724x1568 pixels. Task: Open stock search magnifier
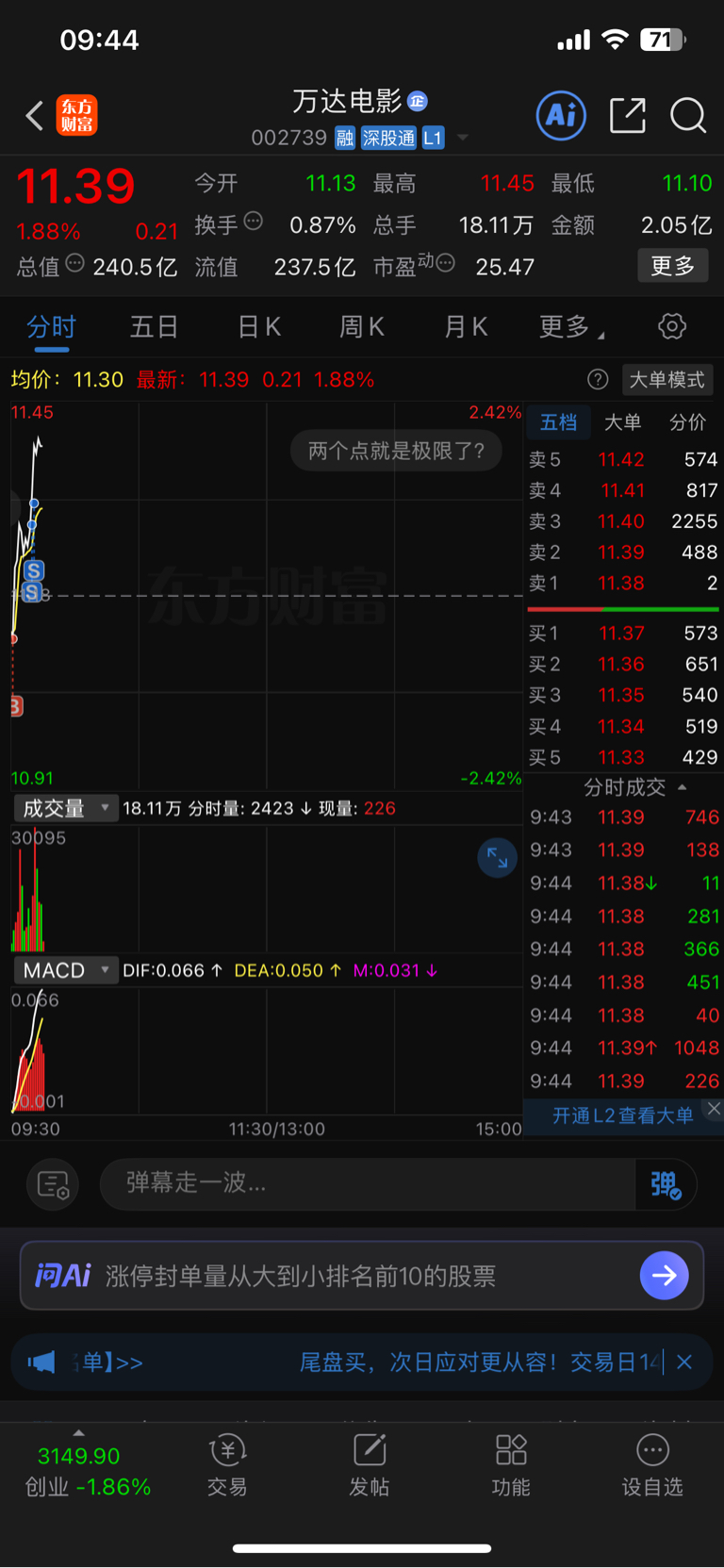click(688, 116)
